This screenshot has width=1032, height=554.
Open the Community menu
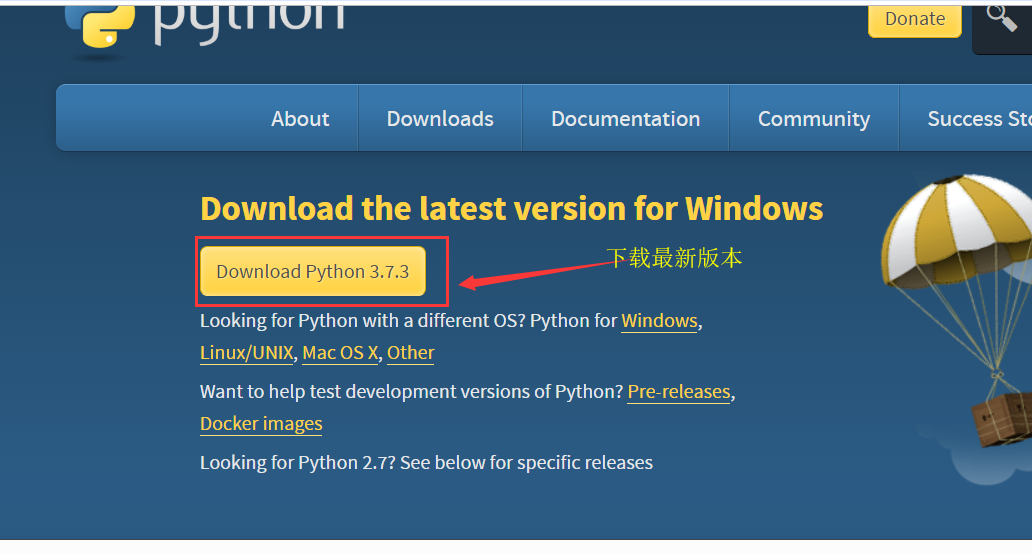814,118
